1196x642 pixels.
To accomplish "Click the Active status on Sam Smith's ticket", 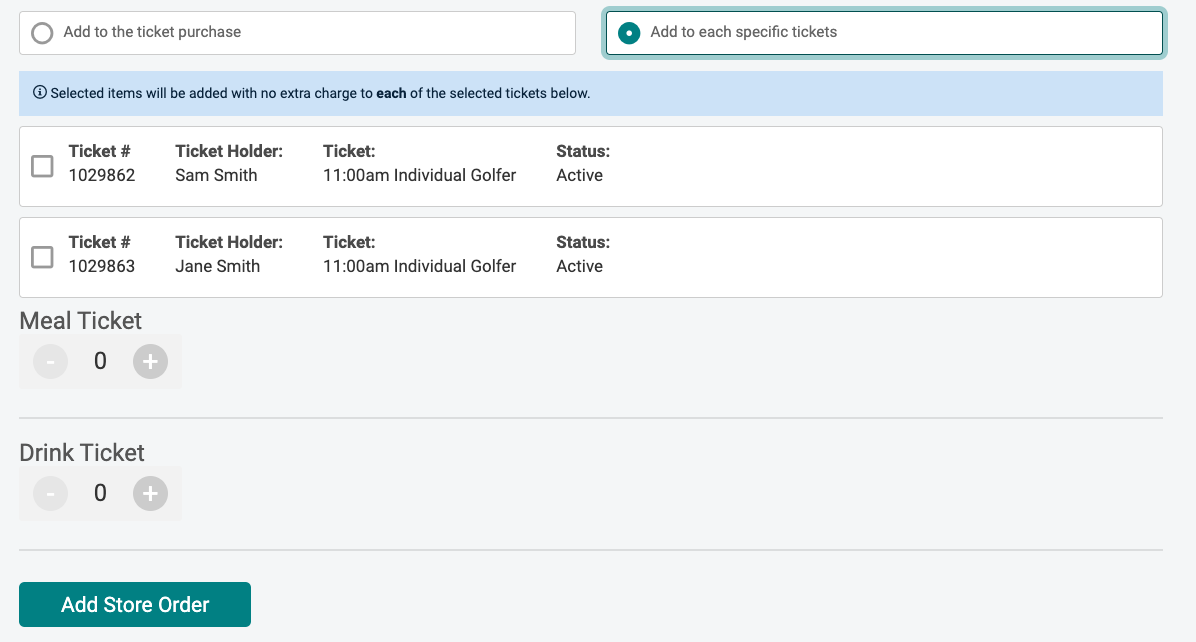I will (x=580, y=175).
